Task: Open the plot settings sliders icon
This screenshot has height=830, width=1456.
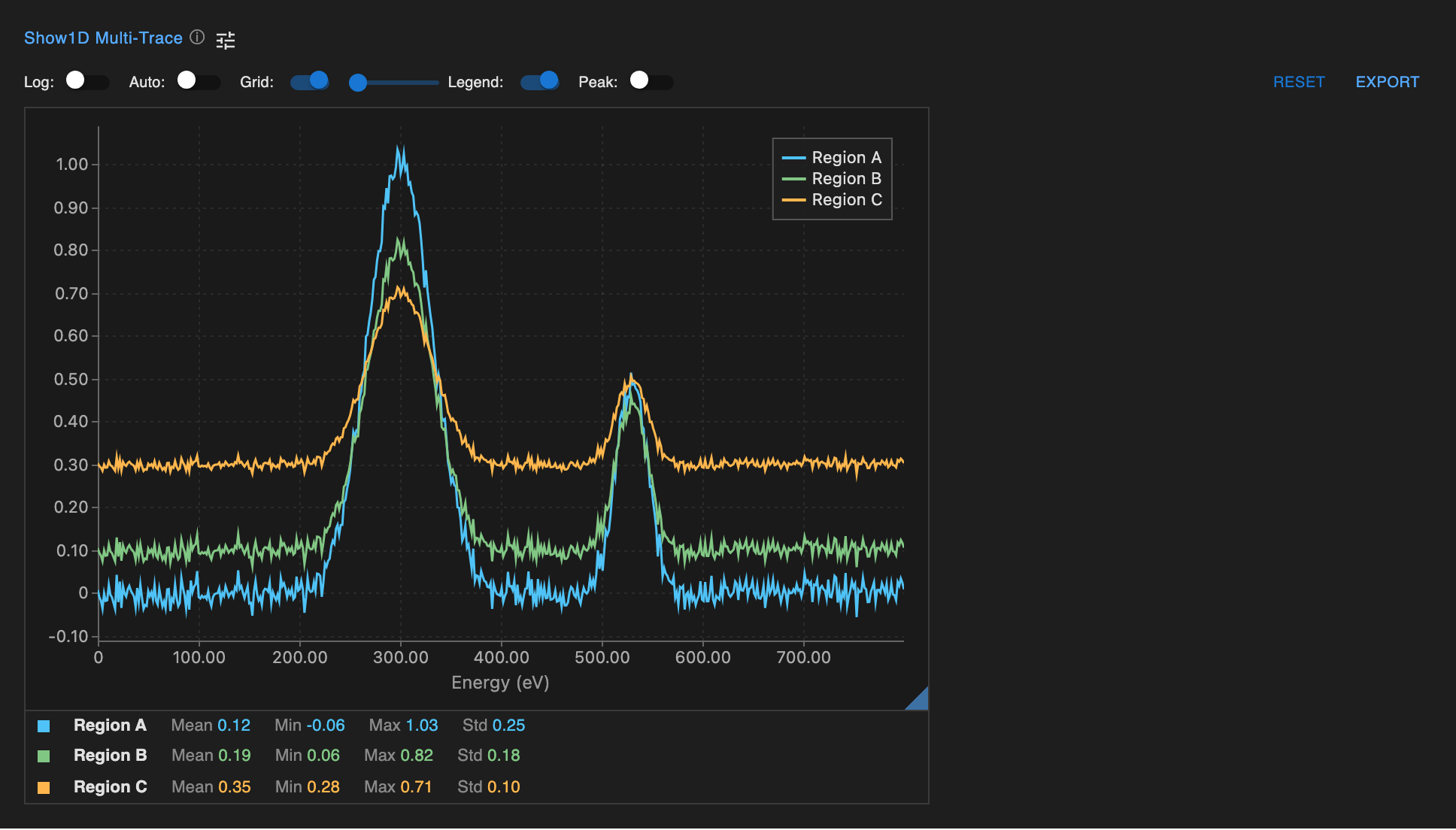Action: click(226, 39)
